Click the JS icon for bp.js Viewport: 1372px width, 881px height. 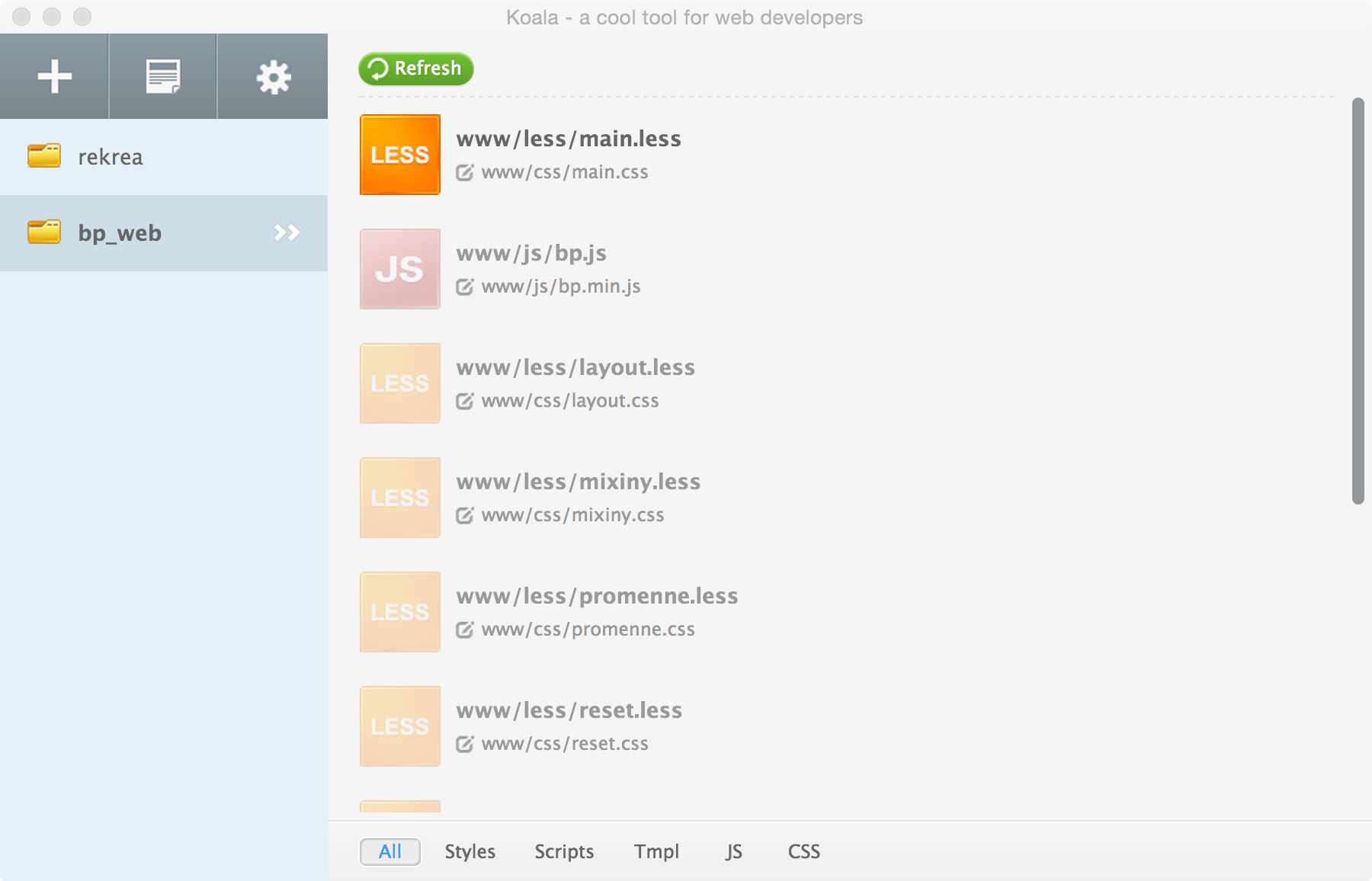coord(399,269)
